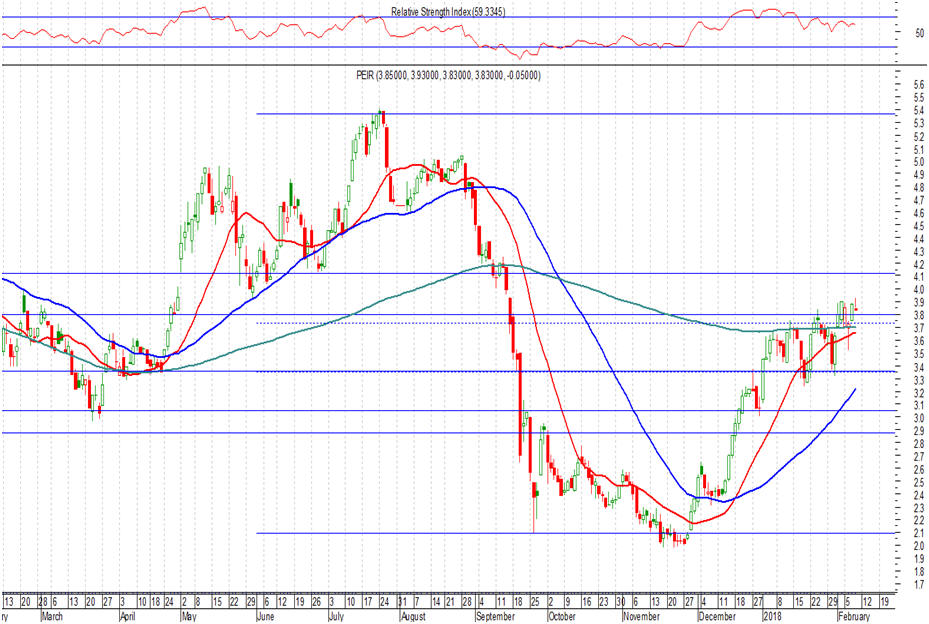The height and width of the screenshot is (624, 929).
Task: Click the October month label
Action: pos(562,616)
